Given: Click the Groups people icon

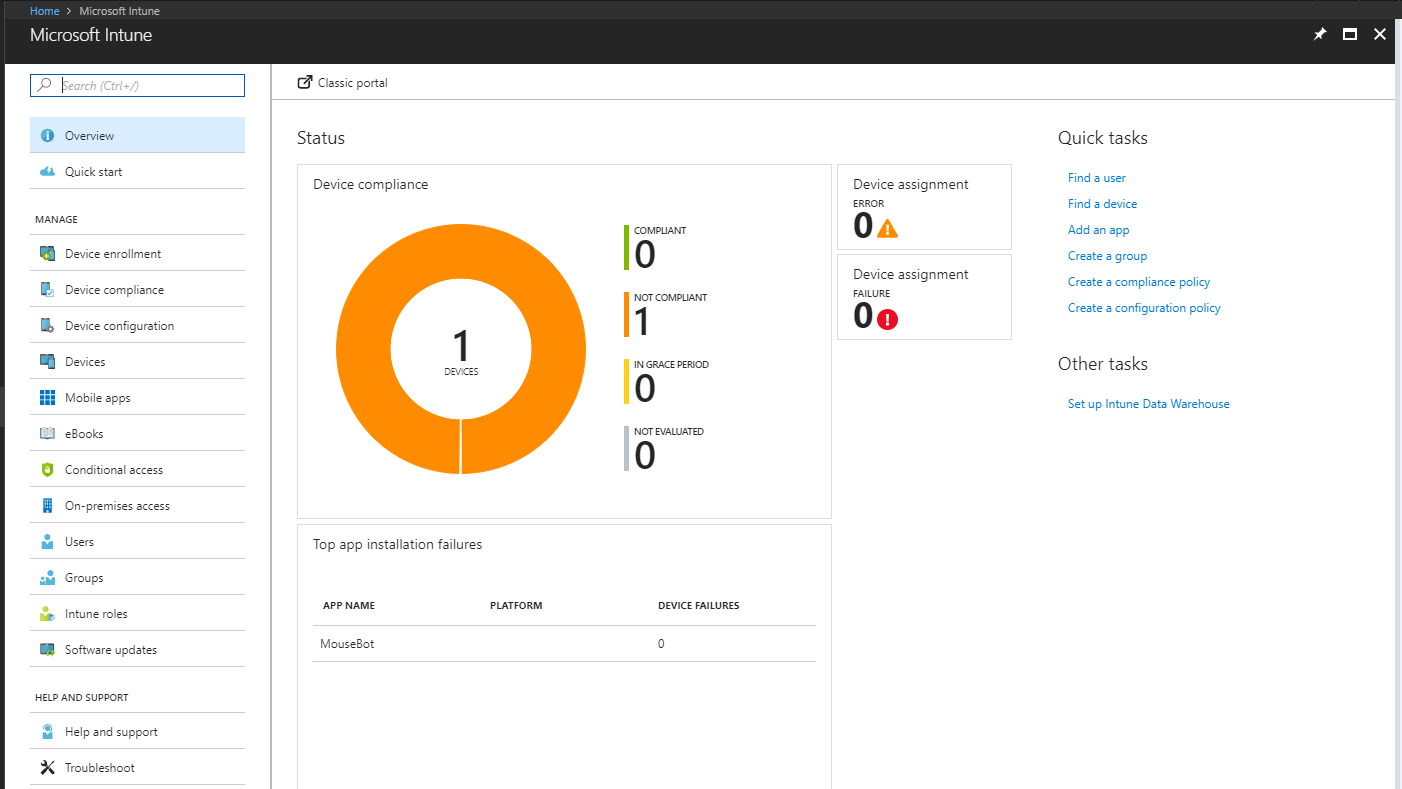Looking at the screenshot, I should pos(47,578).
